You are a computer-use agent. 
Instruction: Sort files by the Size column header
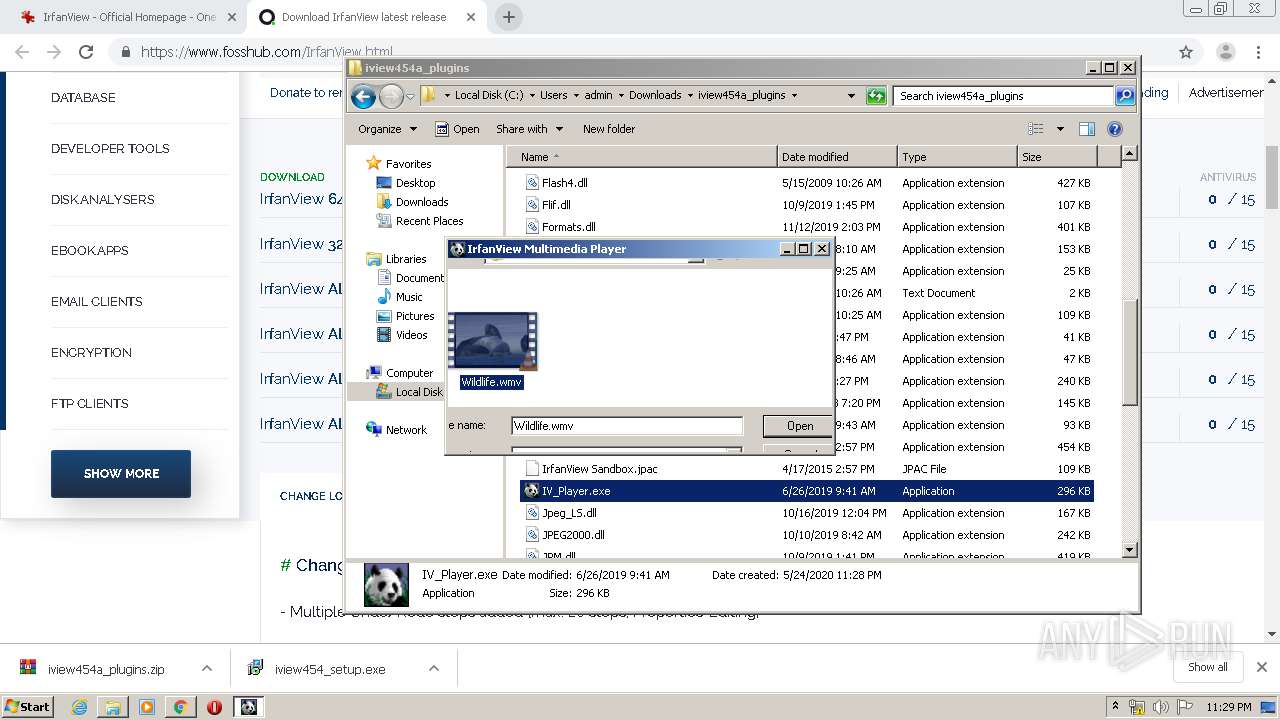point(1057,157)
